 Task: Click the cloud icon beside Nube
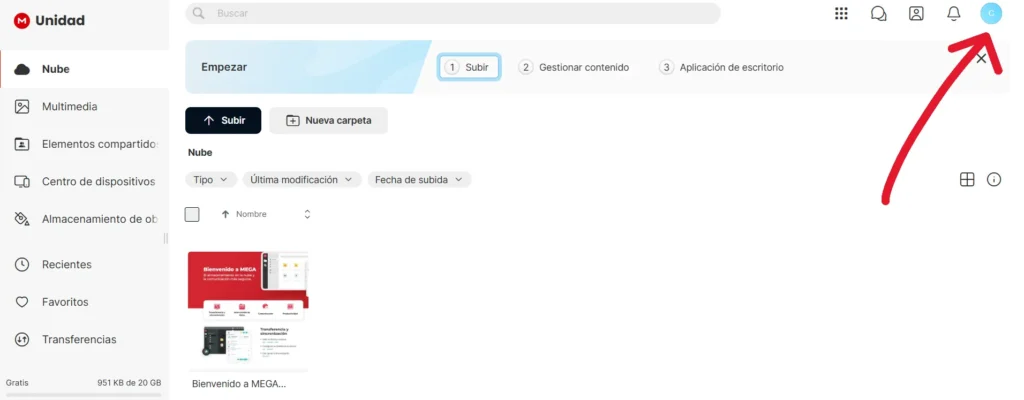(22, 69)
